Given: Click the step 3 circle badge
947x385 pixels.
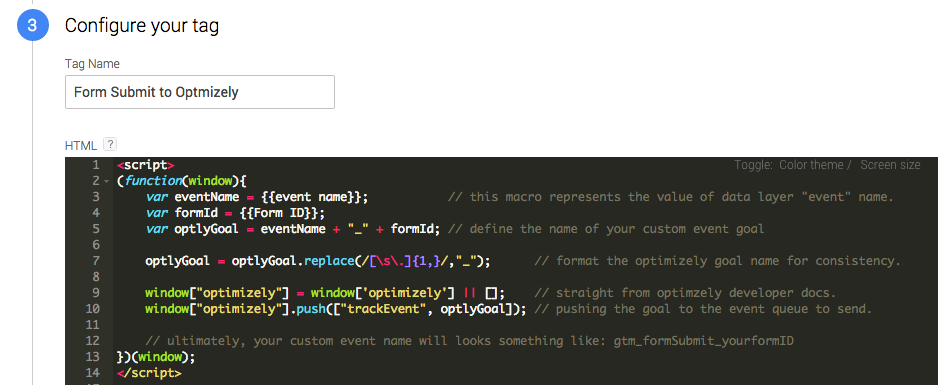Looking at the screenshot, I should pos(32,26).
